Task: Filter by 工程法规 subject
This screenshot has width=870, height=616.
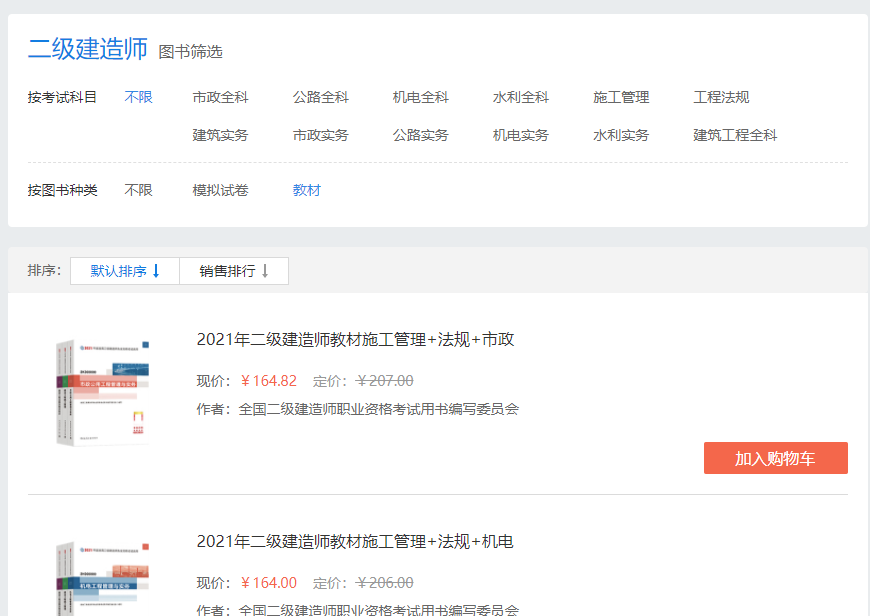Action: 721,97
